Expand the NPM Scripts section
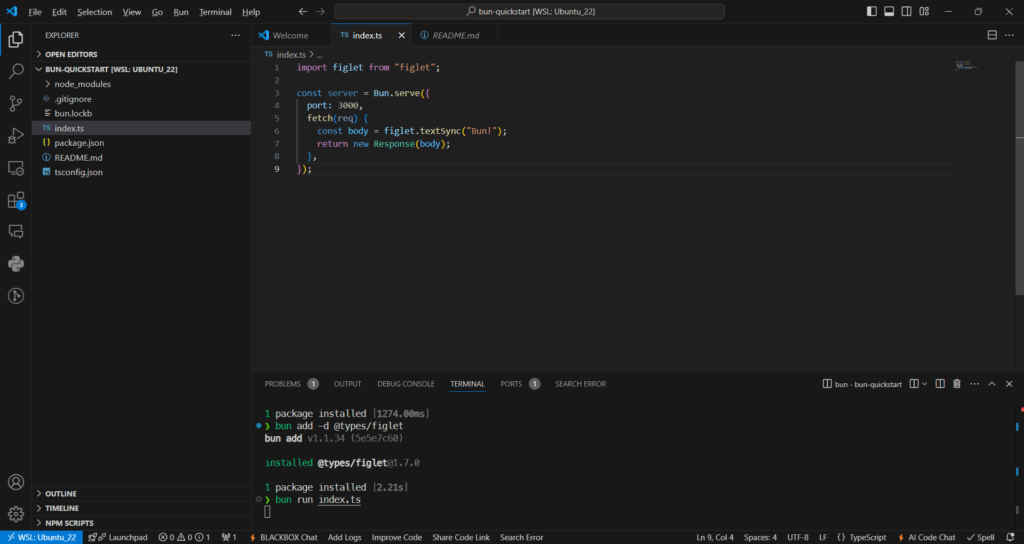Screen dimensions: 1024x544 (x=141, y=523)
